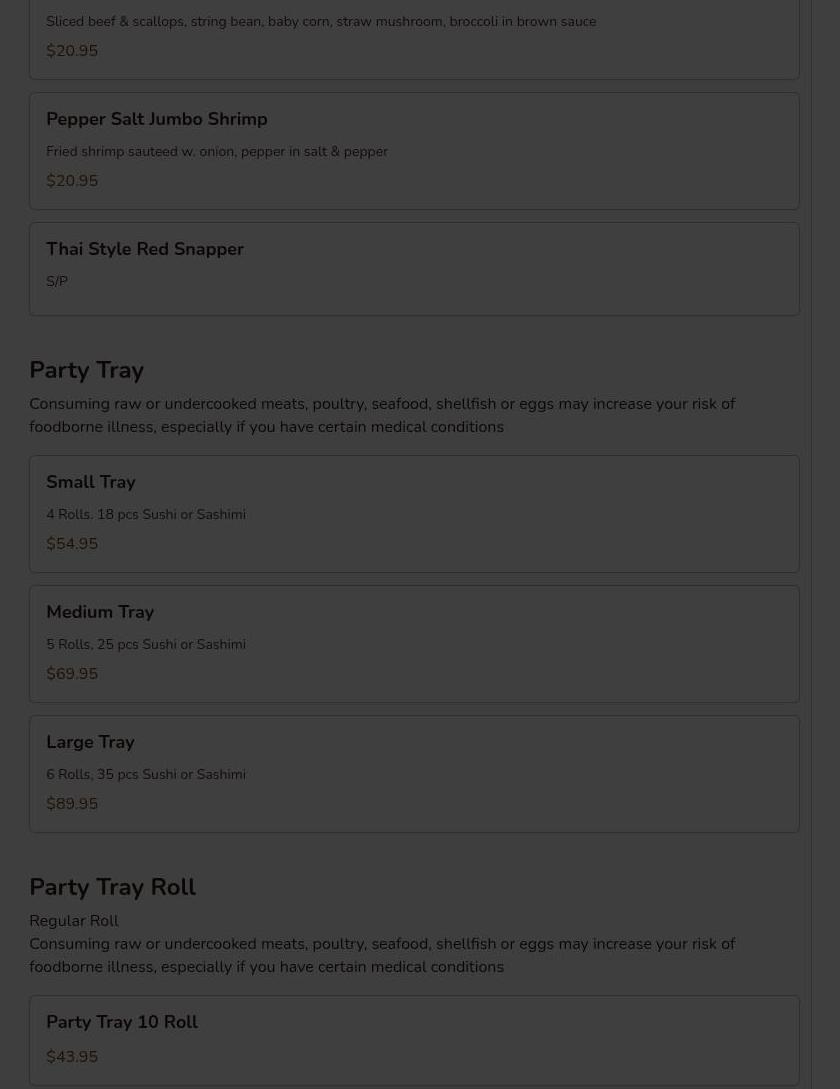Screen dimensions: 840x1089
Task: Click the Party Tray Roll section heading
Action: coord(113,887)
